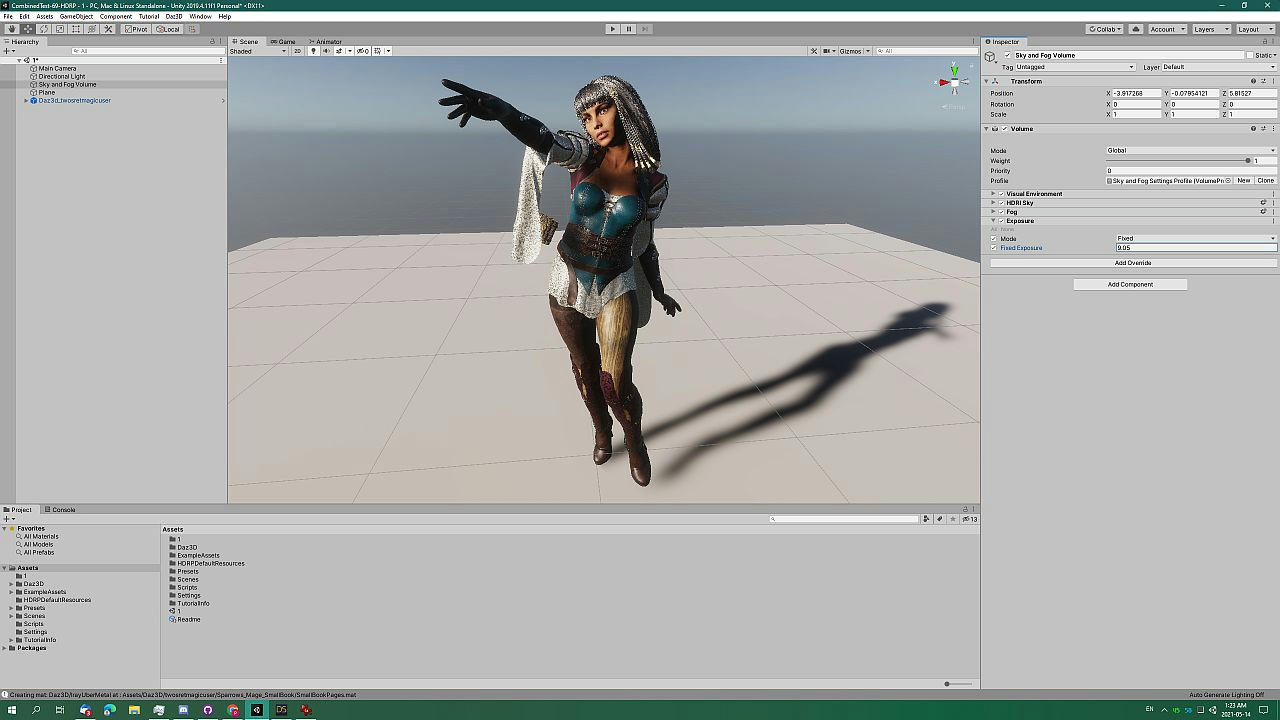Open Volume Mode Global dropdown
Viewport: 1280px width, 720px height.
[x=1191, y=150]
